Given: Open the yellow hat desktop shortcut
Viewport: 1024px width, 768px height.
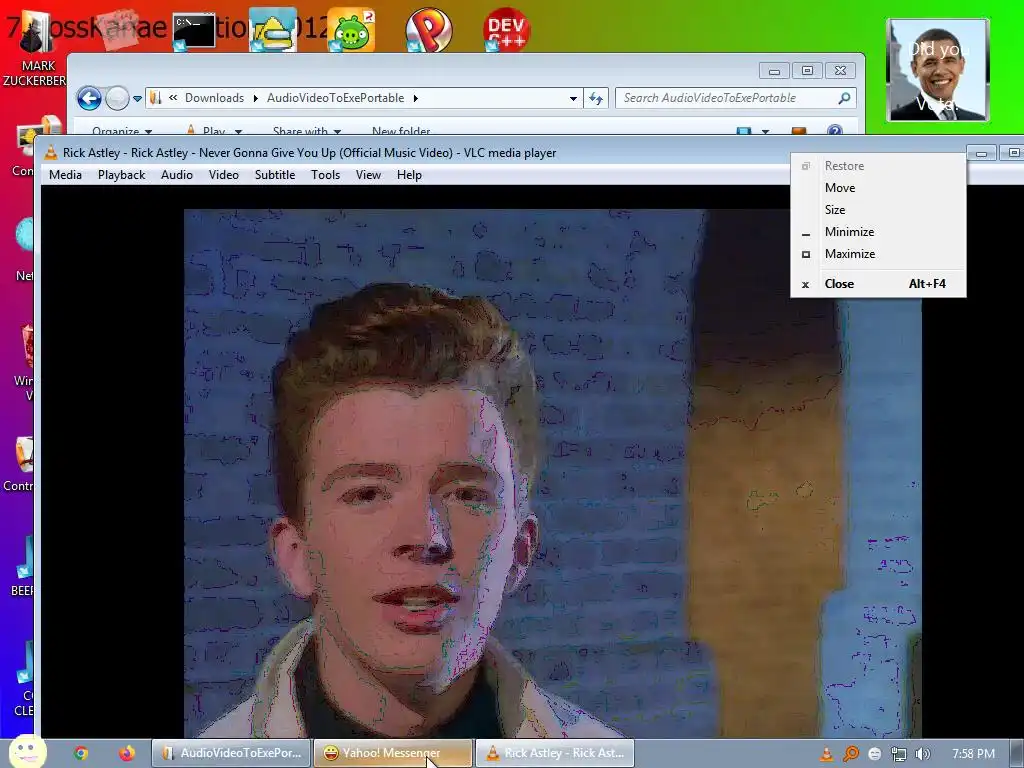Looking at the screenshot, I should tap(273, 31).
